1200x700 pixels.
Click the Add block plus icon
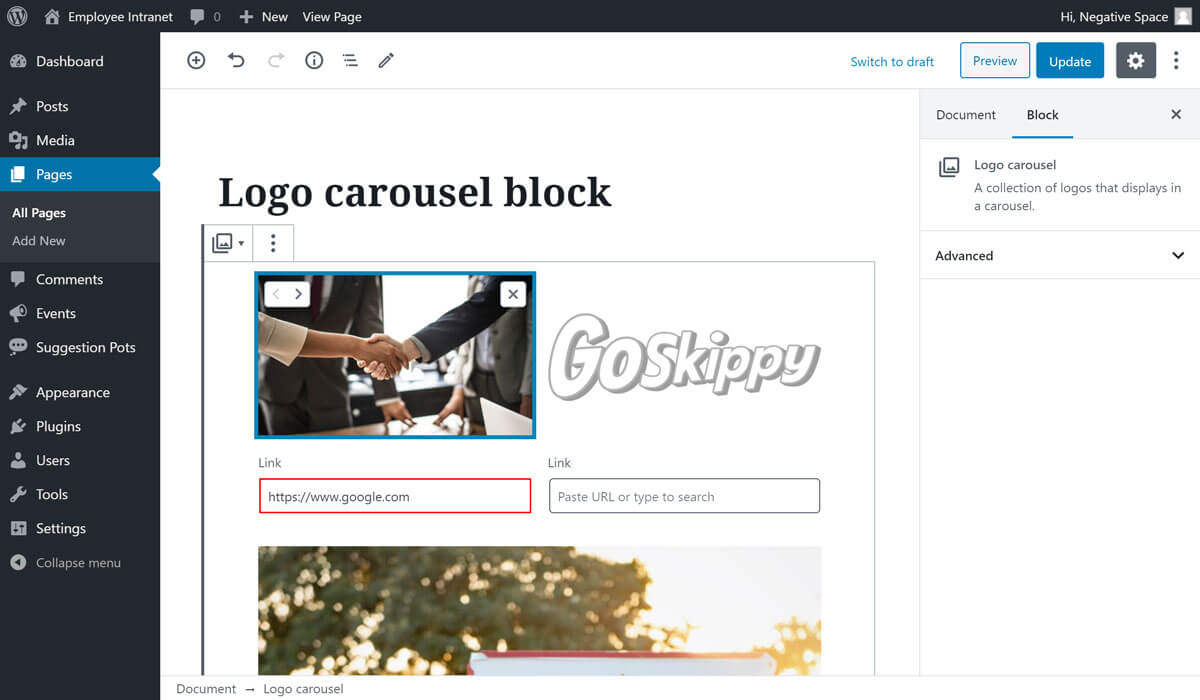pyautogui.click(x=196, y=61)
